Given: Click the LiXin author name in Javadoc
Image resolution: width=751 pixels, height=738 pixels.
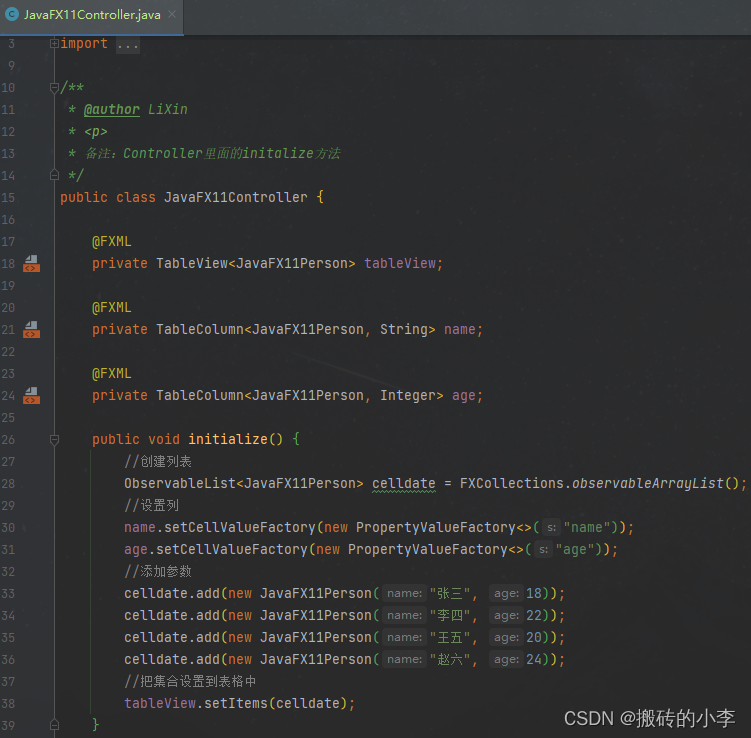Looking at the screenshot, I should tap(168, 110).
